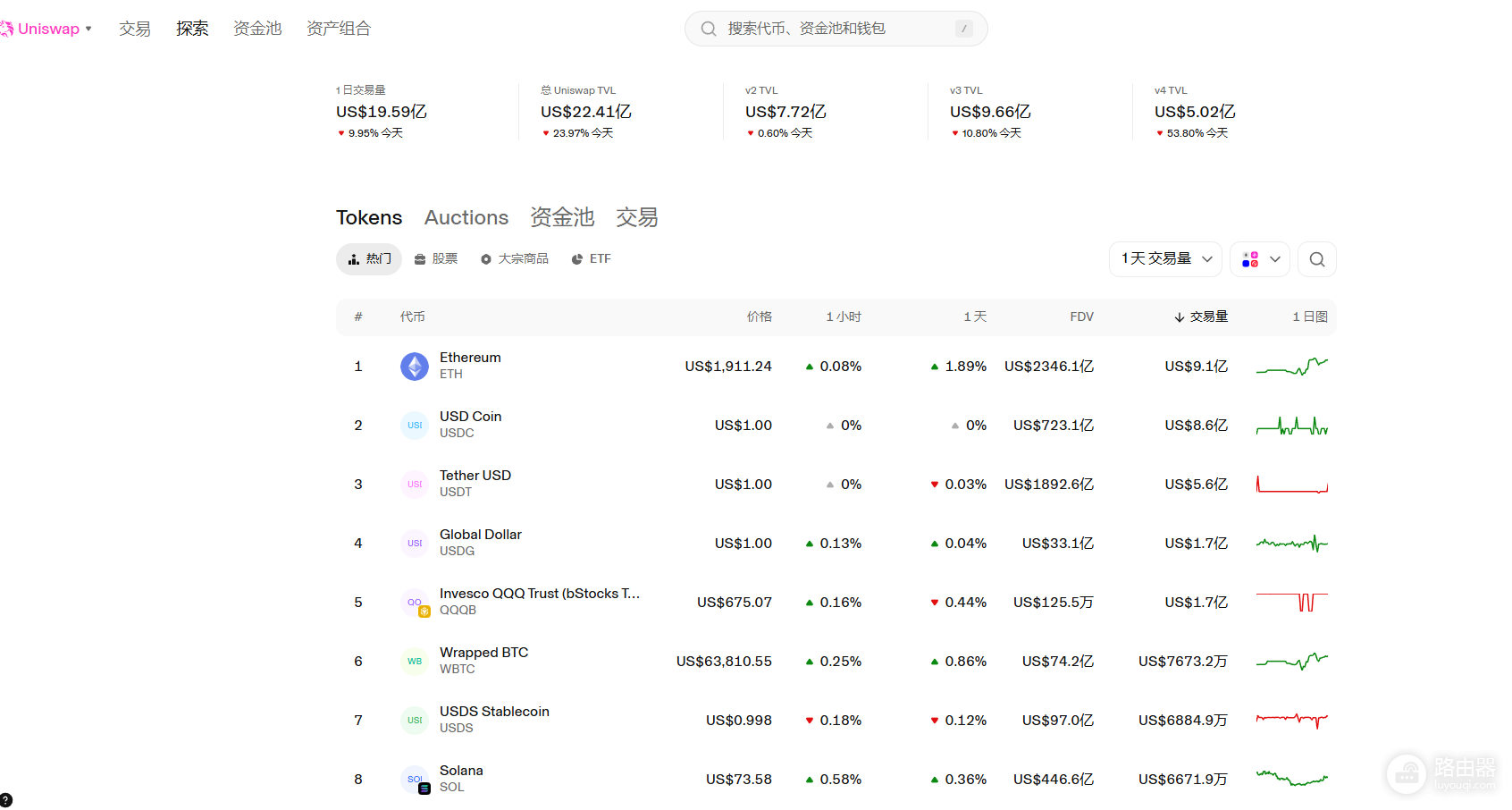Click the Solana FDV US$446.6亿
The image size is (1512, 810).
1054,780
